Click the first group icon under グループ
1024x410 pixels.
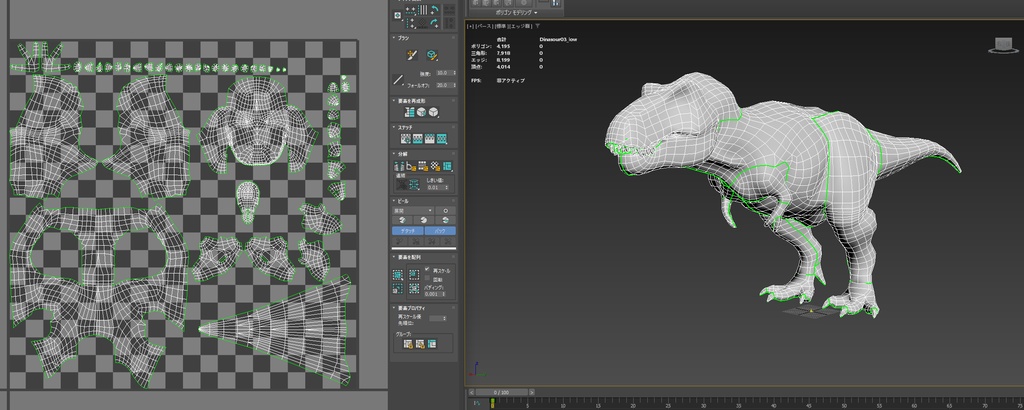[408, 344]
